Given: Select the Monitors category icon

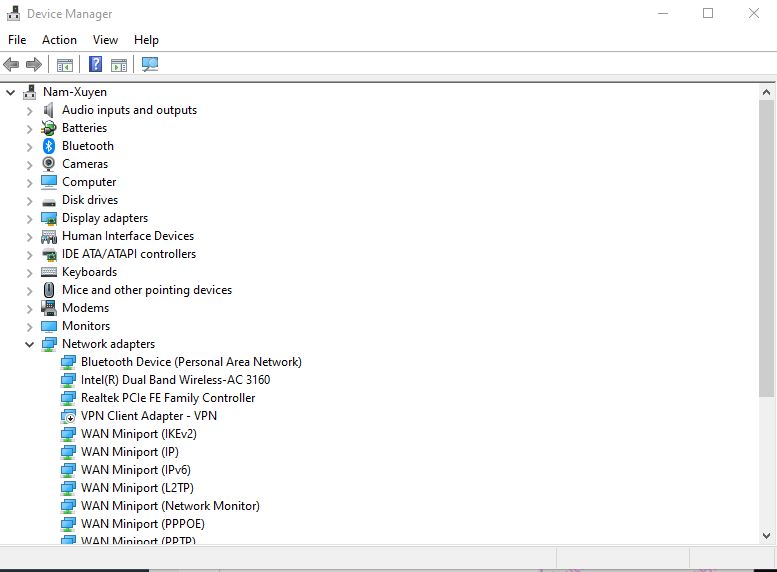Looking at the screenshot, I should pos(49,326).
